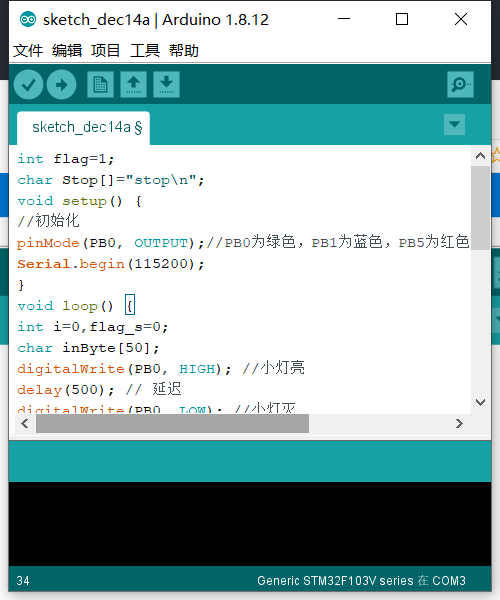Open the 项目 menu
Image resolution: width=500 pixels, height=600 pixels.
(x=106, y=51)
